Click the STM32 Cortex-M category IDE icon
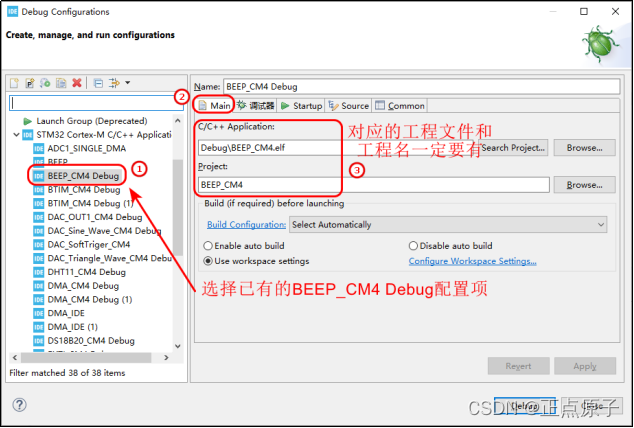The height and width of the screenshot is (428, 634). click(27, 135)
